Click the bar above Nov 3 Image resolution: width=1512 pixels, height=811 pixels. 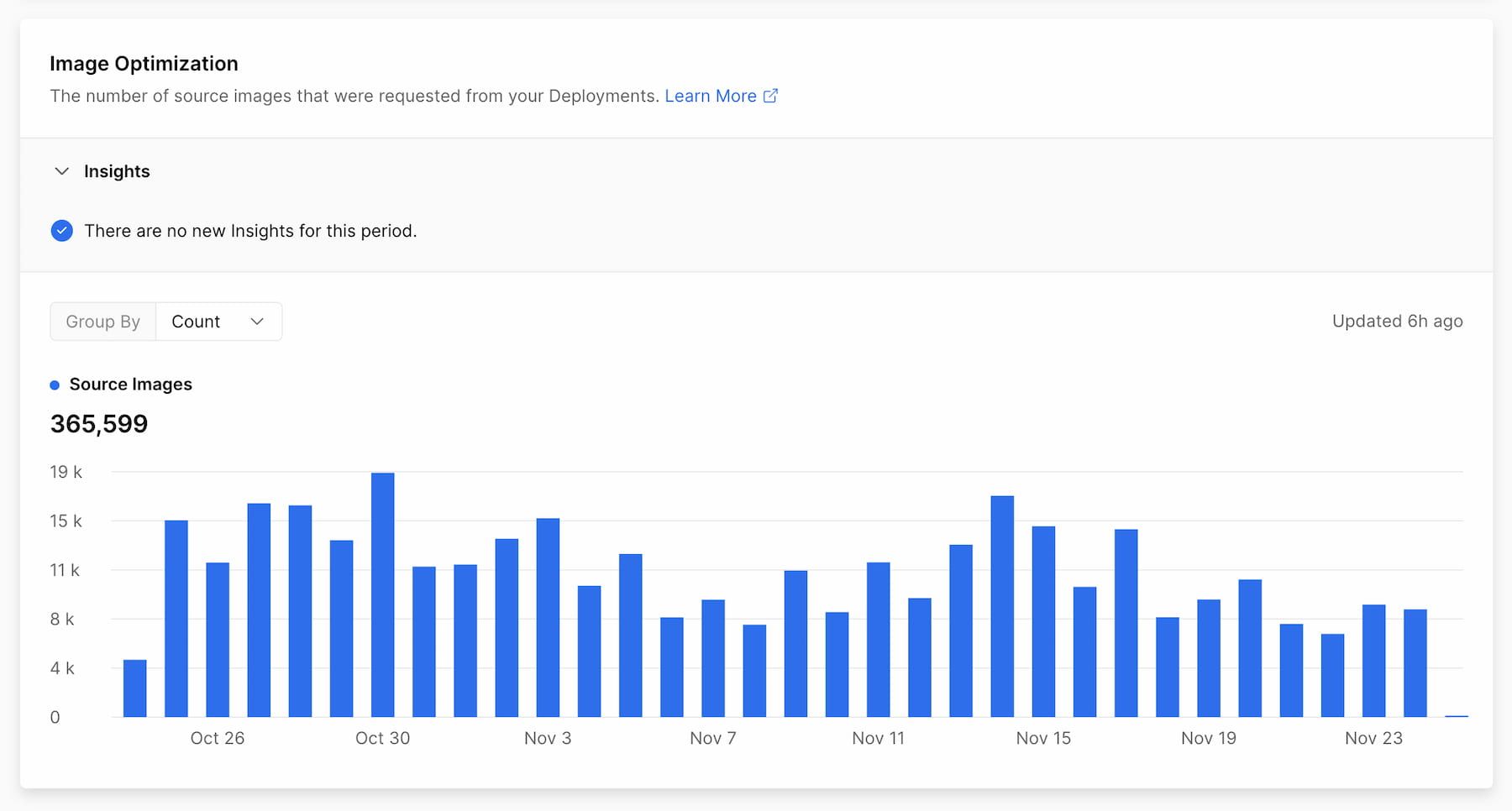(548, 618)
